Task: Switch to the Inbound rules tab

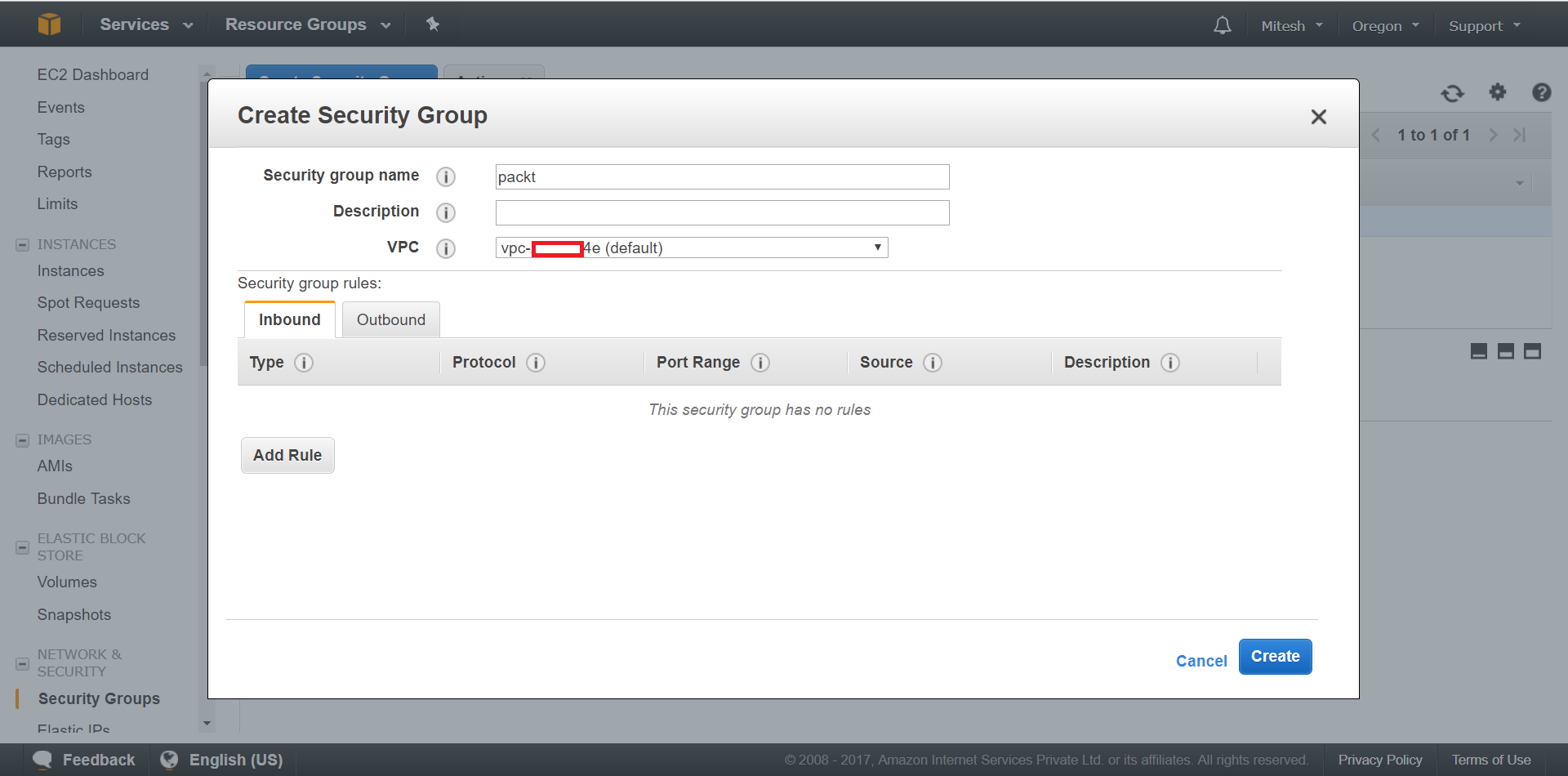Action: (x=290, y=319)
